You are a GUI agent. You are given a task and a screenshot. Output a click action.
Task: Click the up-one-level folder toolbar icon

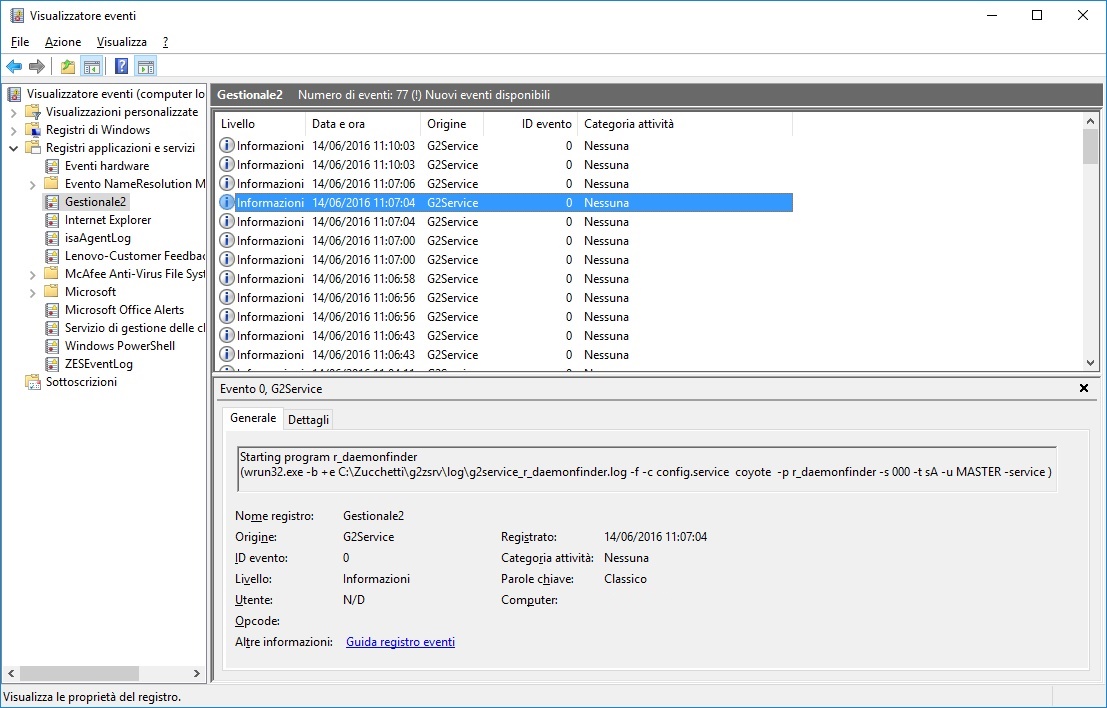[x=68, y=66]
